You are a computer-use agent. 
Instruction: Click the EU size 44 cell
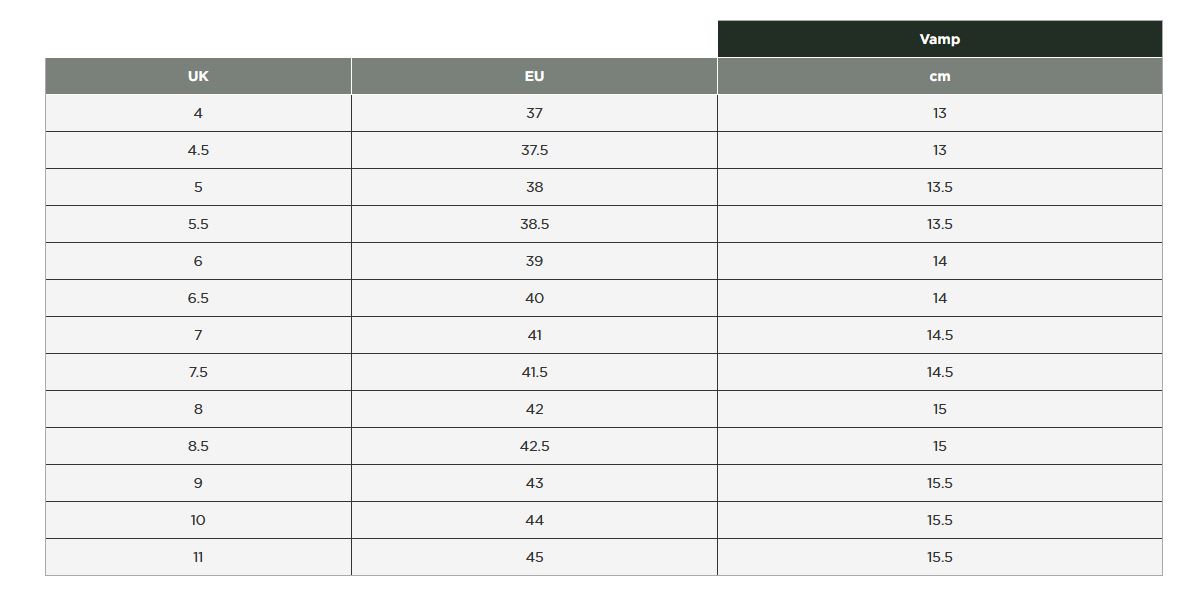[x=534, y=520]
